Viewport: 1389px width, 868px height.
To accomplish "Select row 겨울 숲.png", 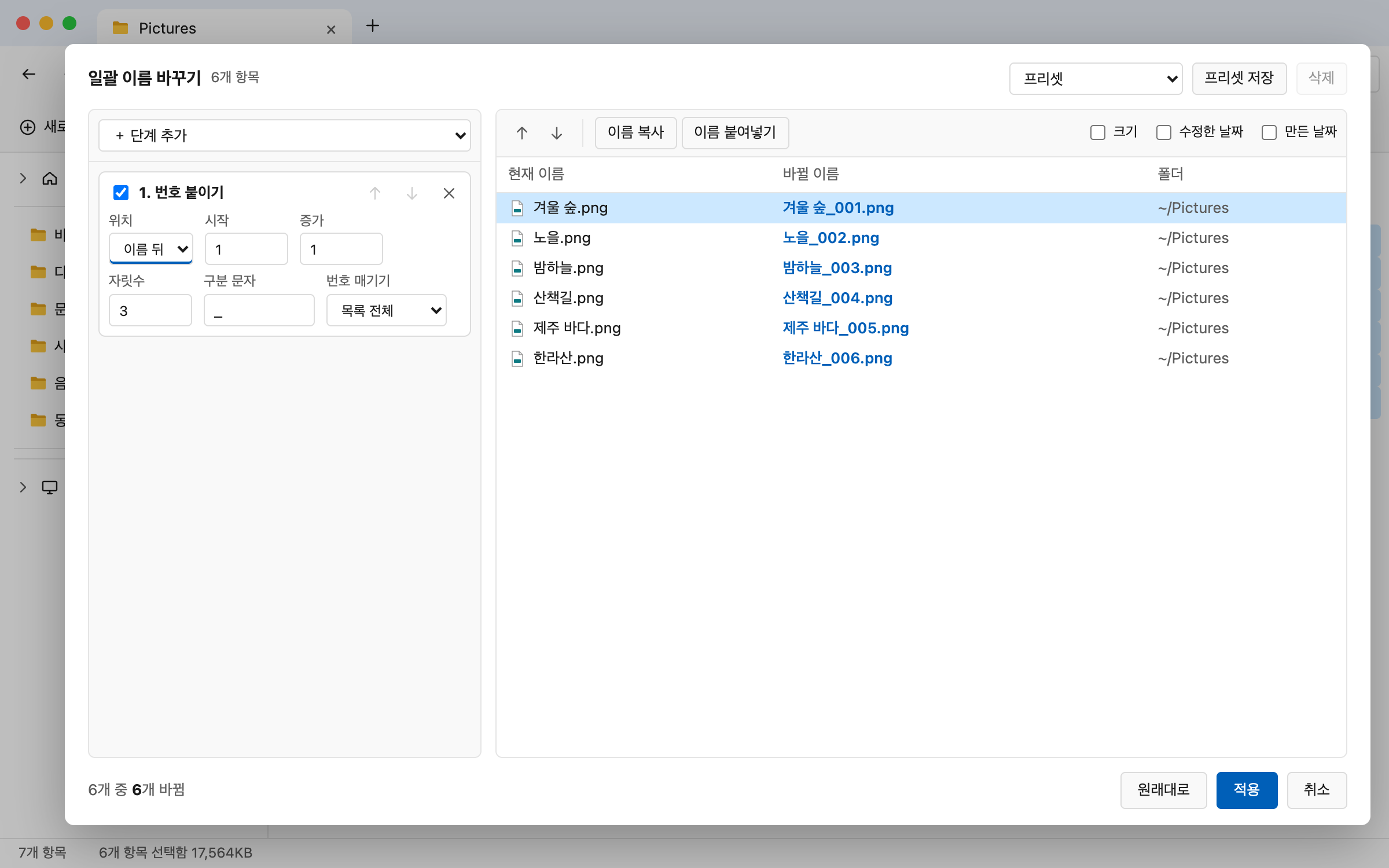I will 921,208.
